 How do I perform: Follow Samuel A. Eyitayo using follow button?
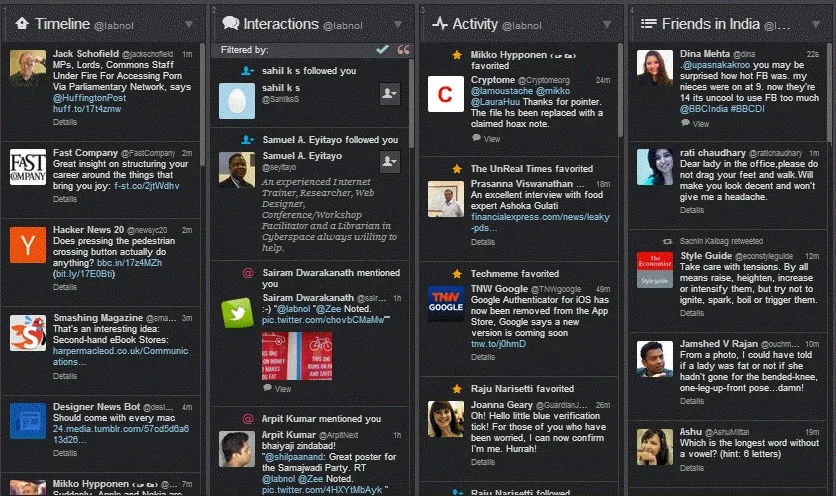click(x=390, y=162)
